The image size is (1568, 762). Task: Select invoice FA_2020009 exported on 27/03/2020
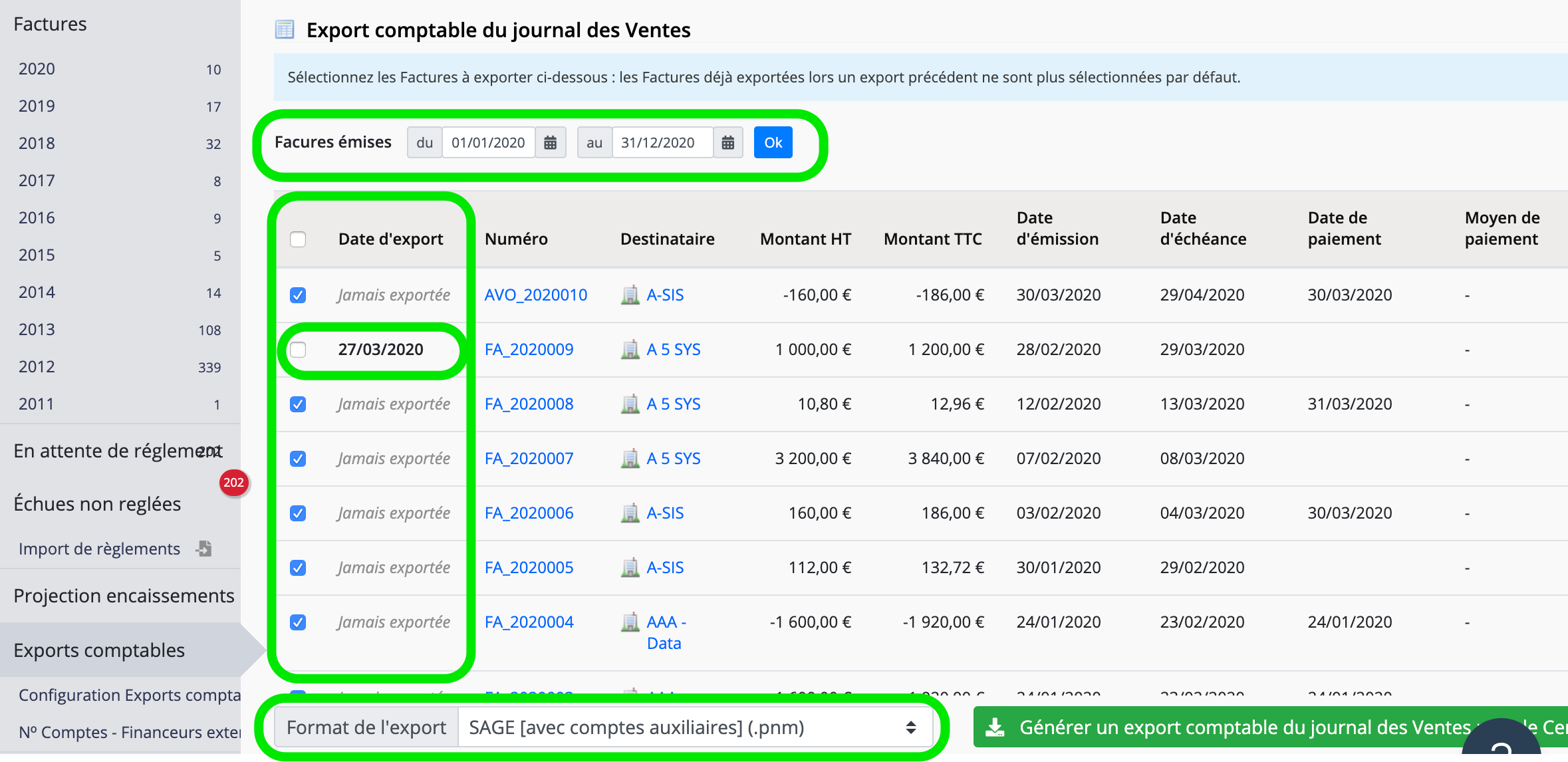coord(298,349)
